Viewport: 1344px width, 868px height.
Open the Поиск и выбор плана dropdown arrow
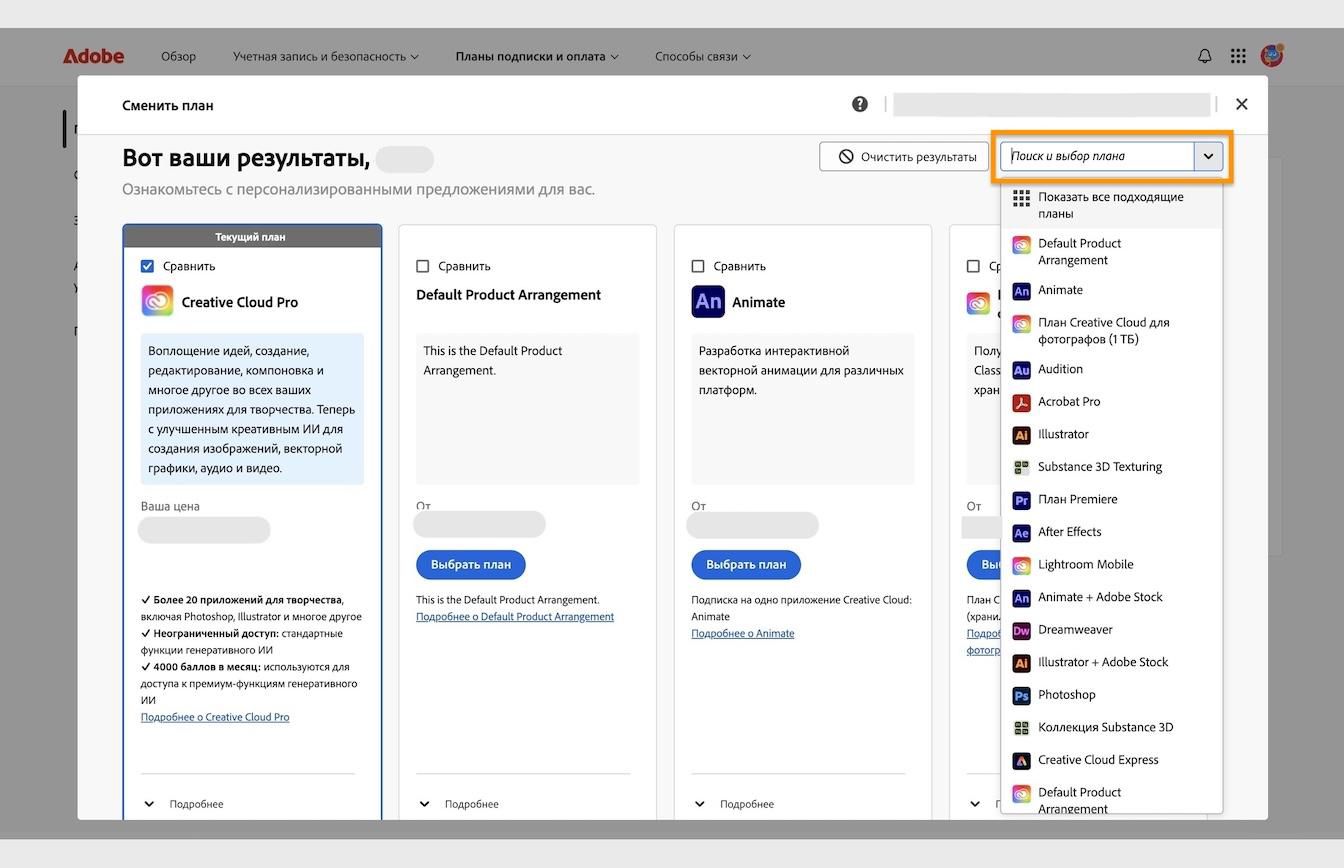click(x=1209, y=156)
